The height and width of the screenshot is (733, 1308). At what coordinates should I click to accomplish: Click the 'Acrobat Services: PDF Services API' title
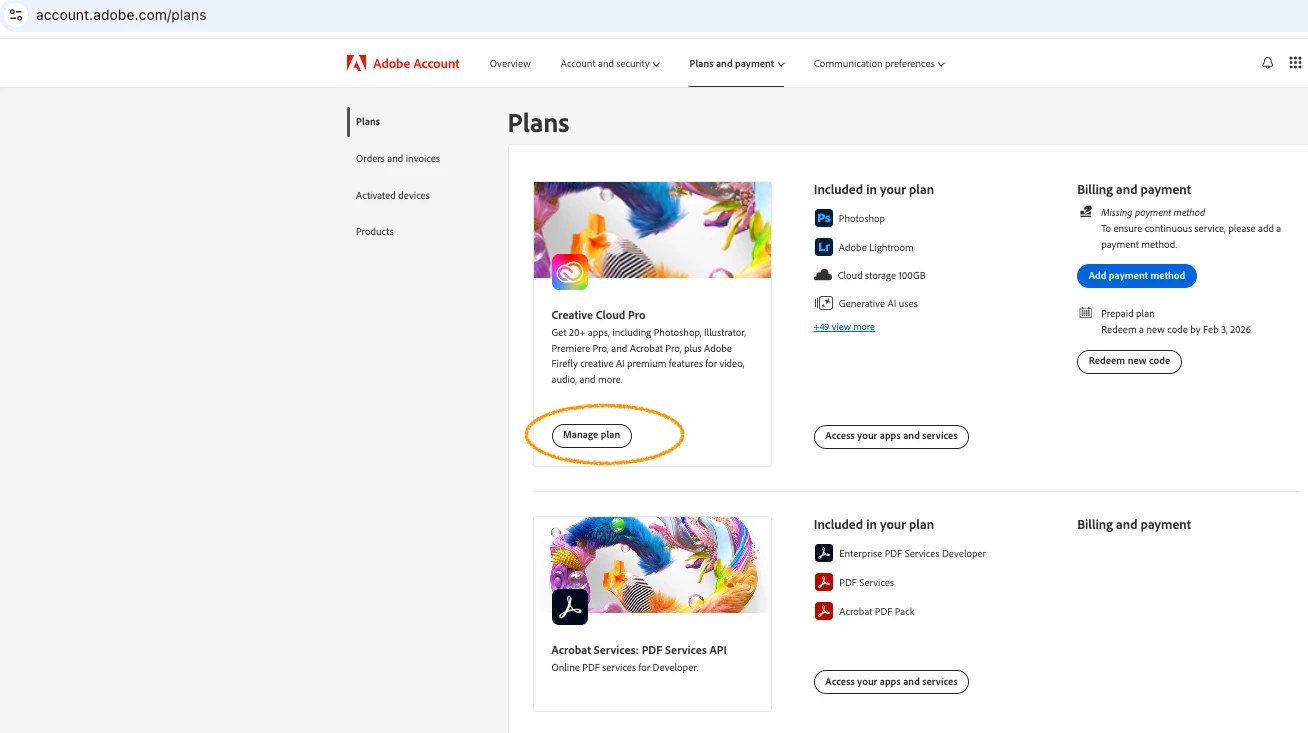click(639, 650)
